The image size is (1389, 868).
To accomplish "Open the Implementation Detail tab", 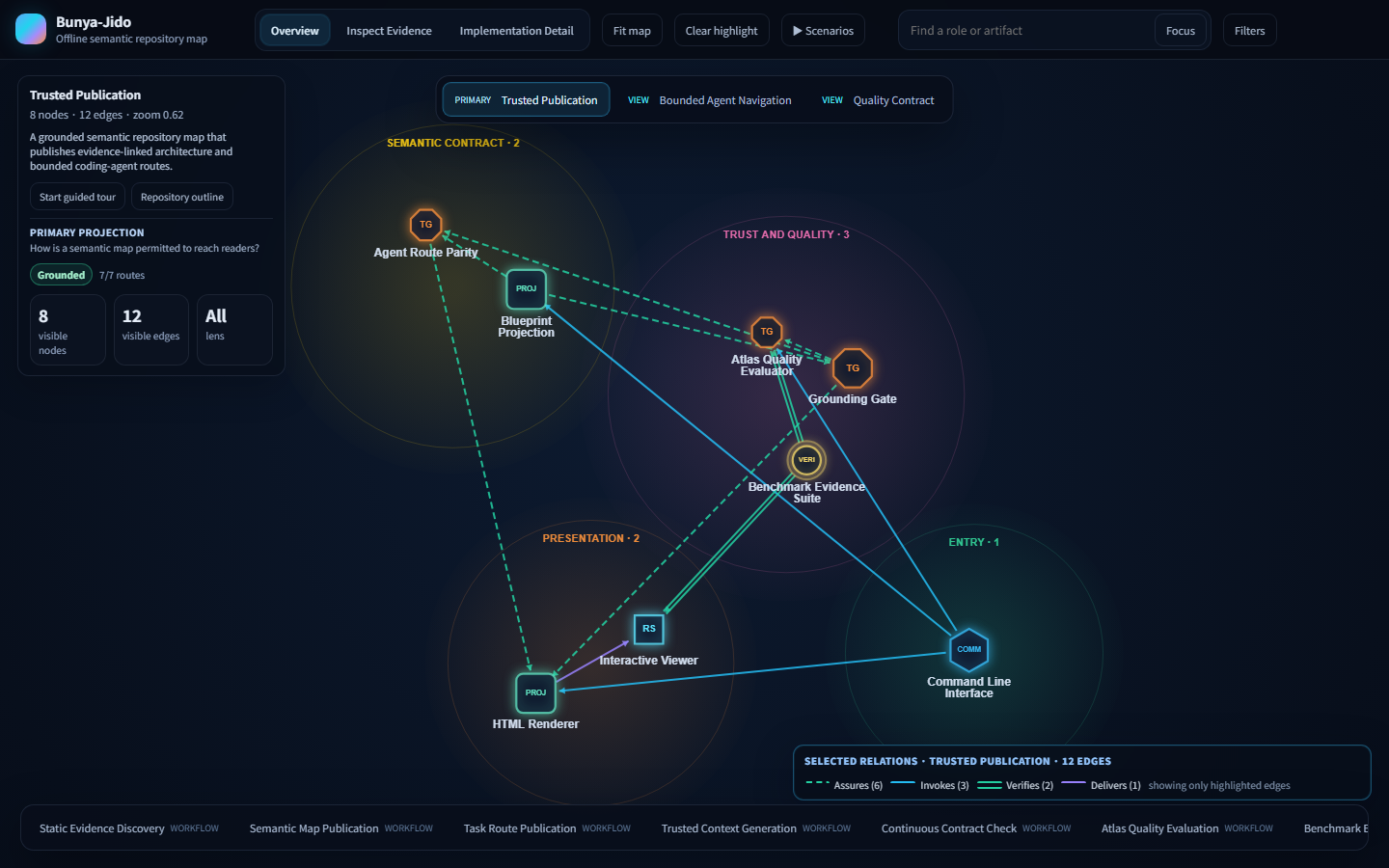I will [x=516, y=31].
